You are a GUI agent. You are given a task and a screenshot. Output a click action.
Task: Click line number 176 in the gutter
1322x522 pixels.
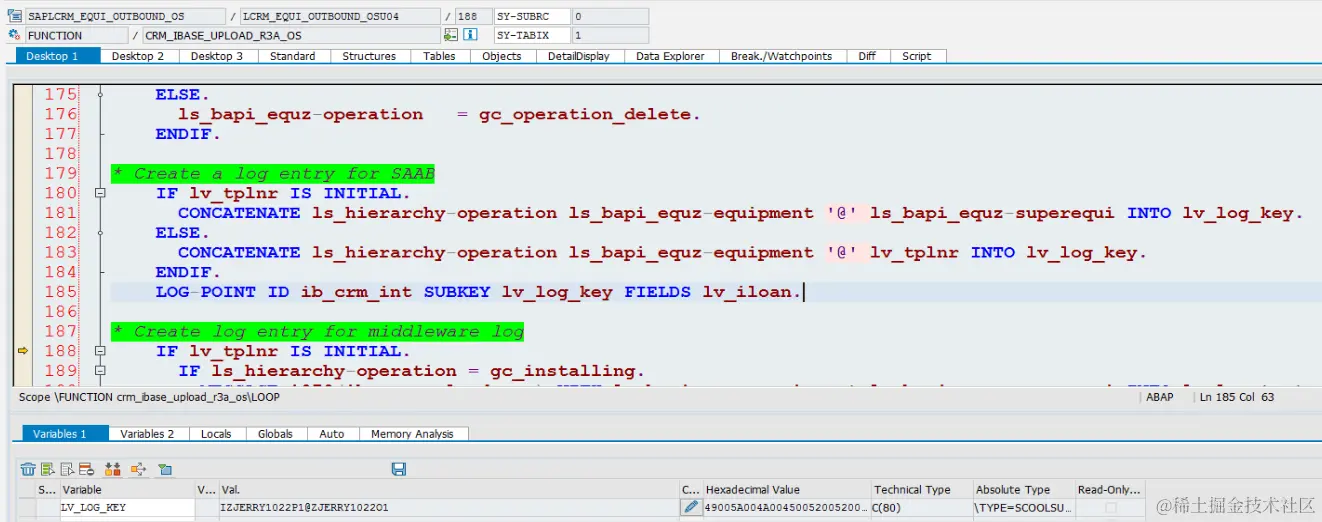click(x=60, y=114)
